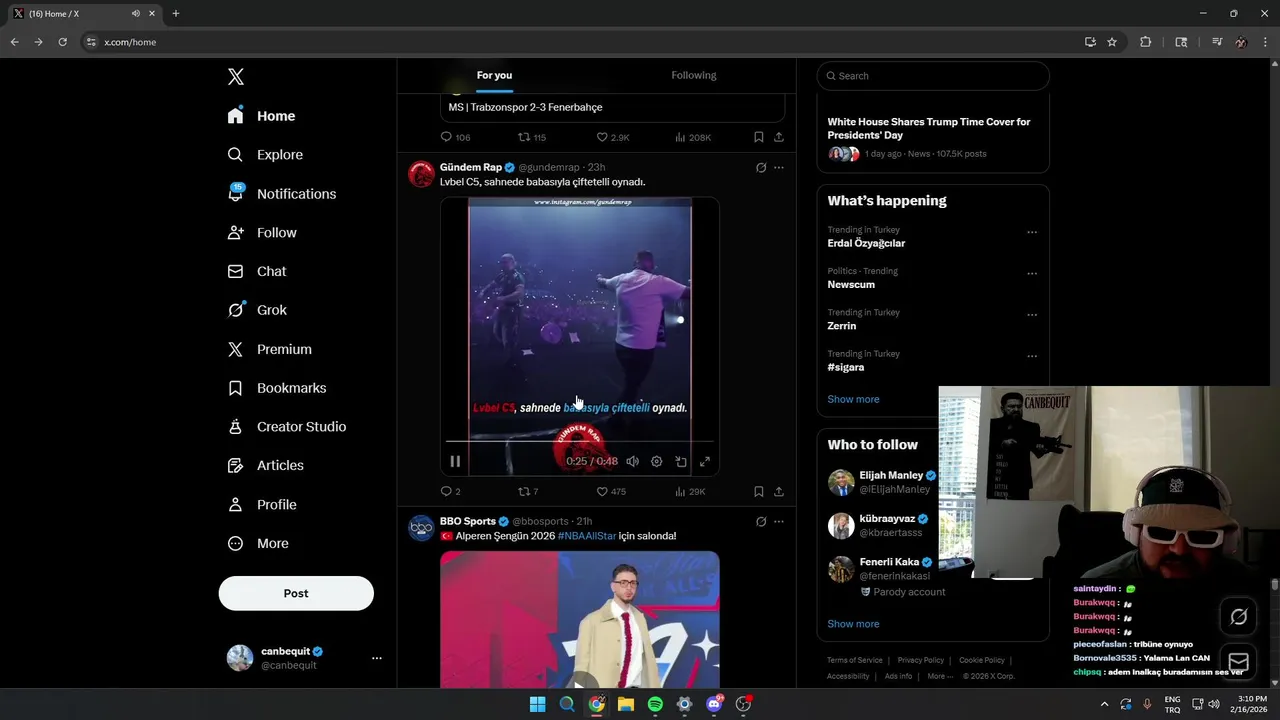Open Spotify from the taskbar
Image resolution: width=1280 pixels, height=720 pixels.
pos(655,704)
